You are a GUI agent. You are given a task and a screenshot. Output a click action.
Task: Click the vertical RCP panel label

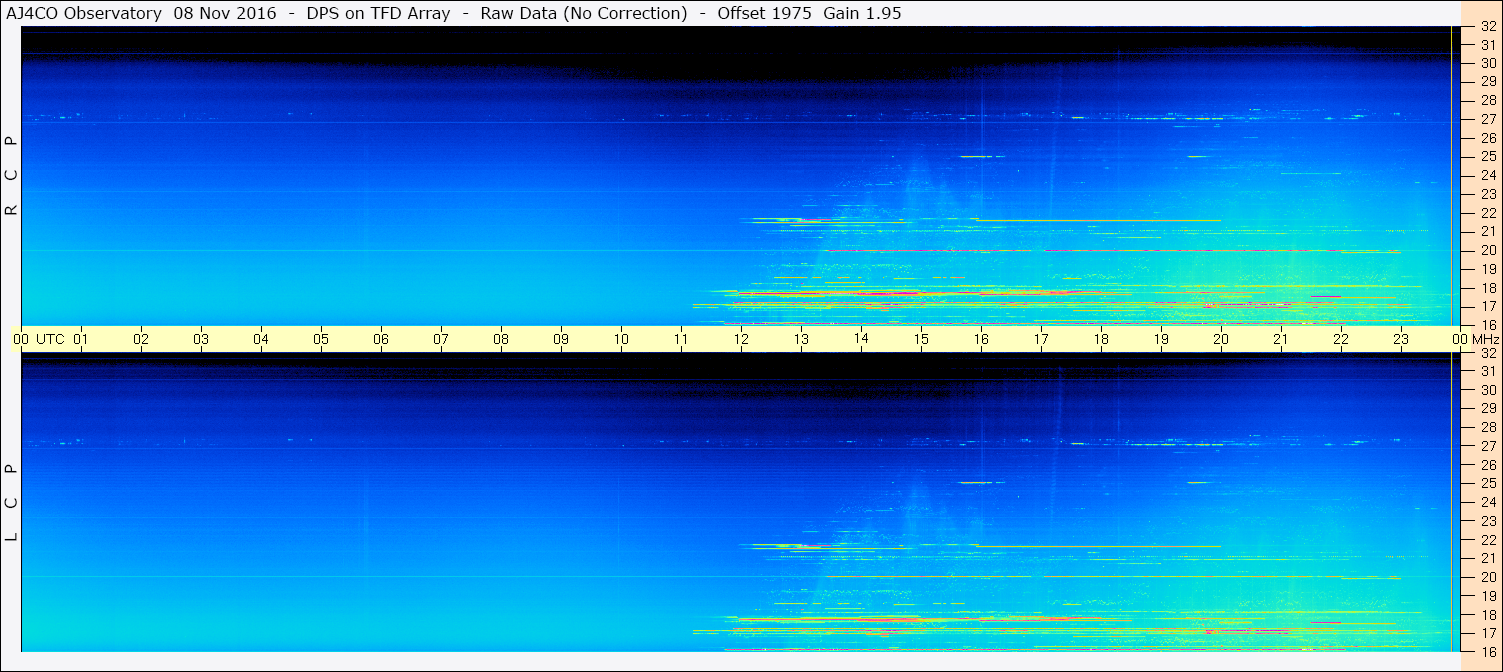click(x=12, y=176)
